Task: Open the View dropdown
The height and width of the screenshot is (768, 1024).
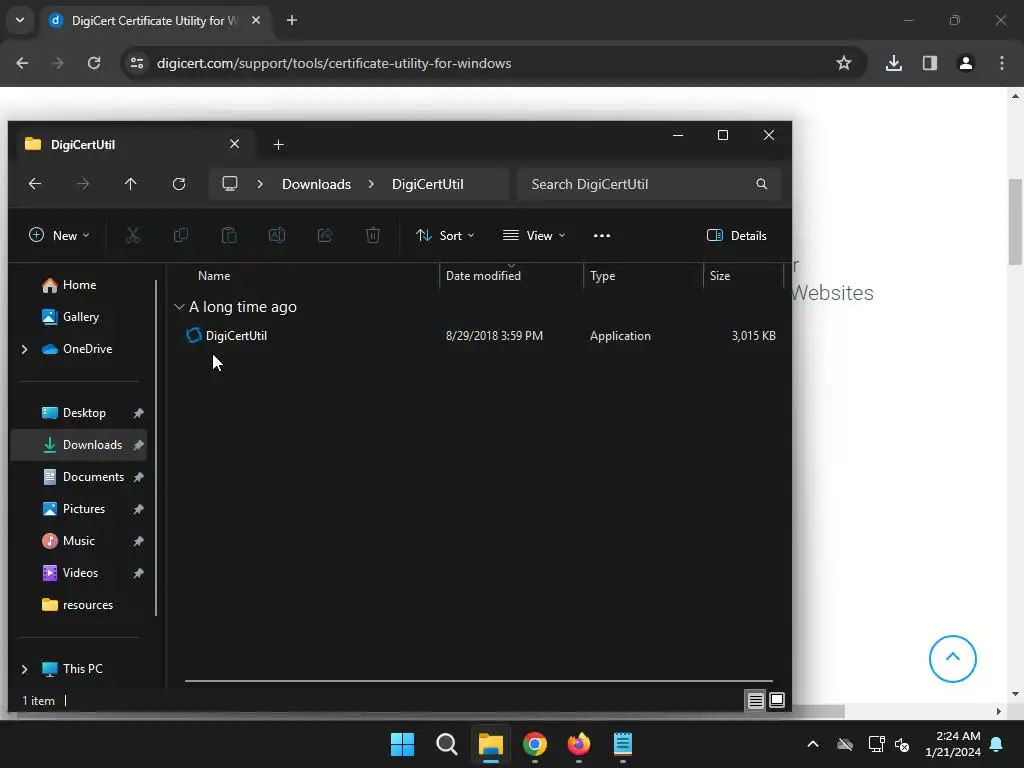Action: coord(534,236)
